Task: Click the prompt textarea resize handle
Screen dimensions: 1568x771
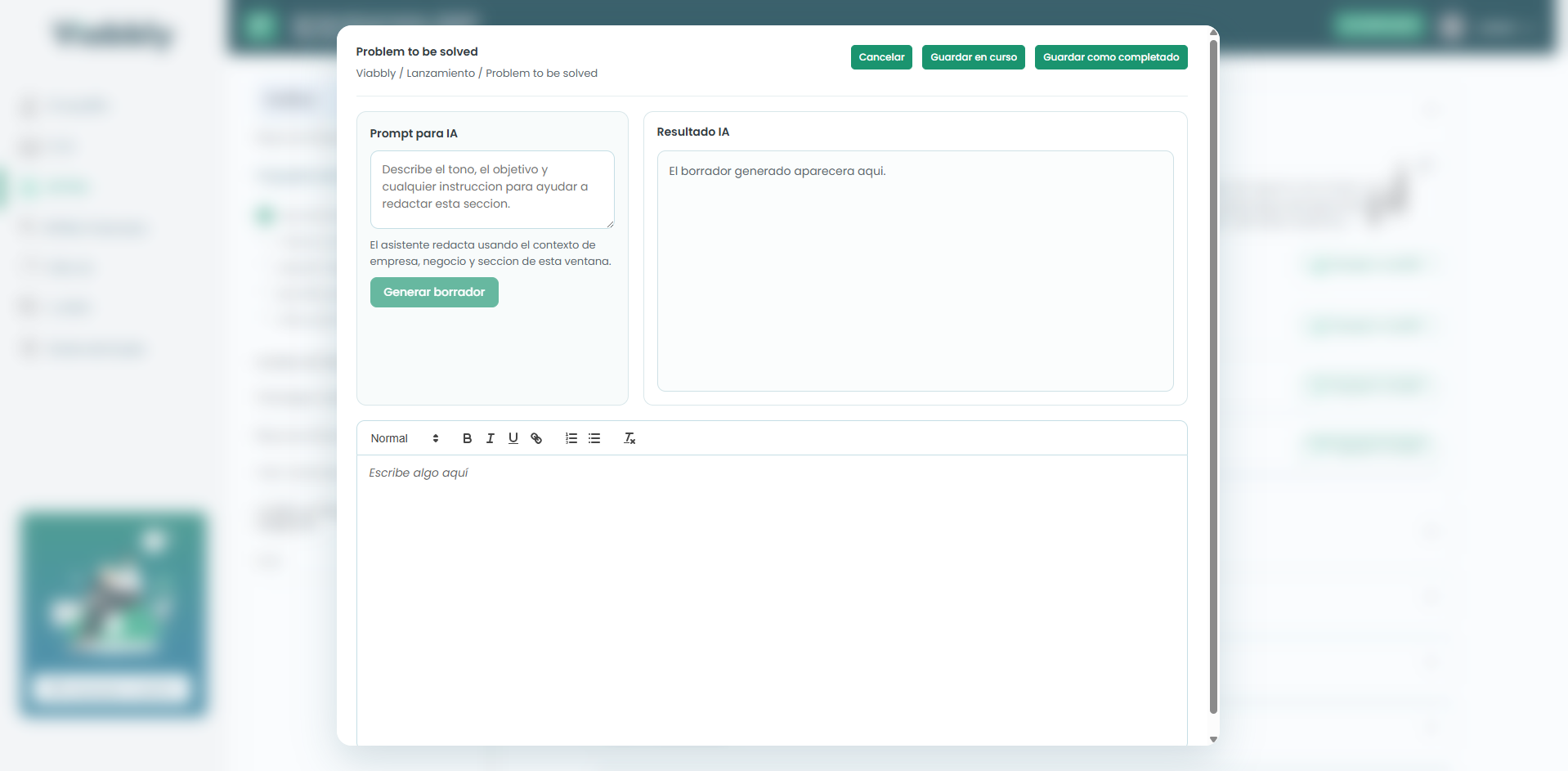Action: [610, 224]
